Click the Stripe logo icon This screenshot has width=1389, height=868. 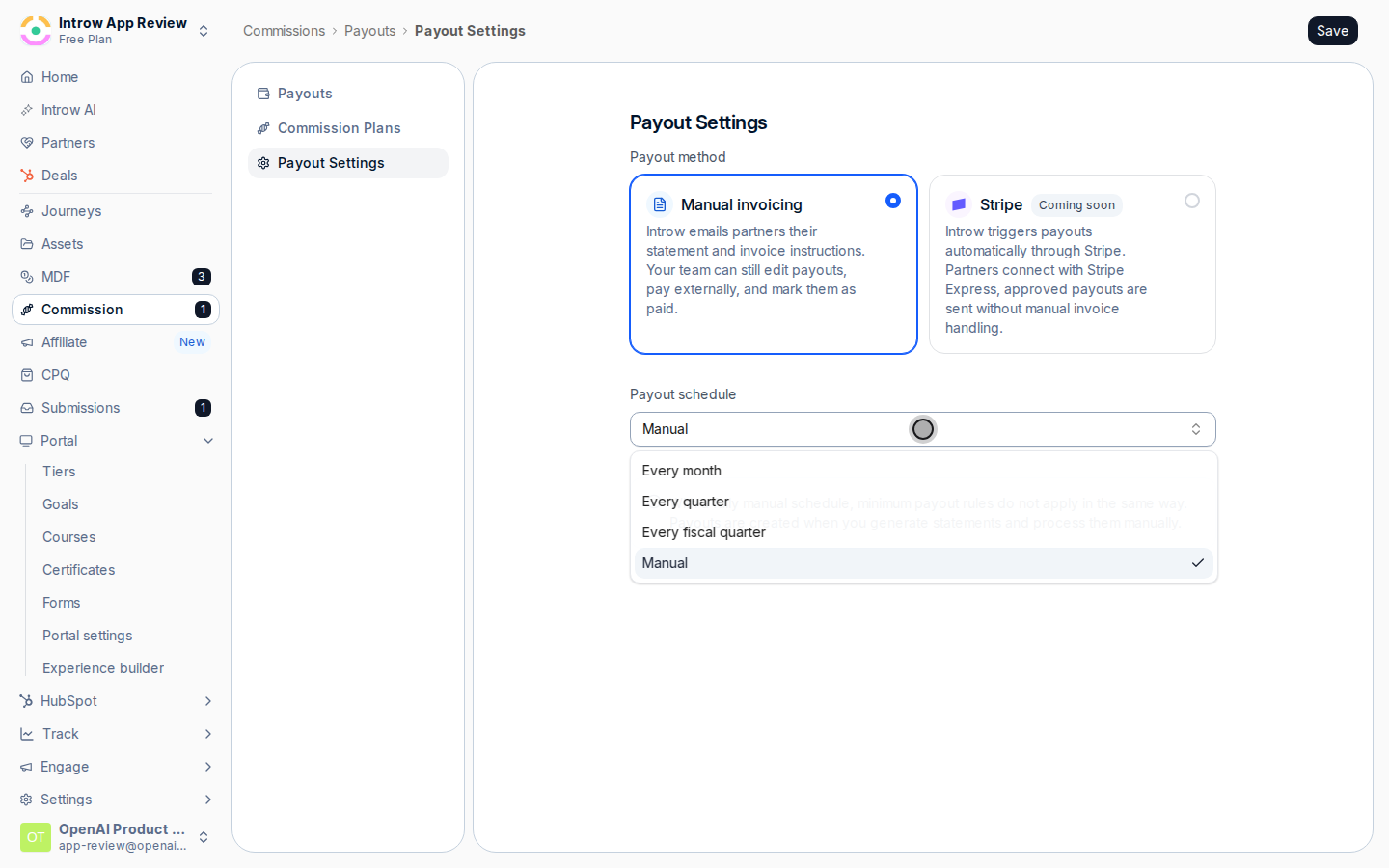pos(959,204)
